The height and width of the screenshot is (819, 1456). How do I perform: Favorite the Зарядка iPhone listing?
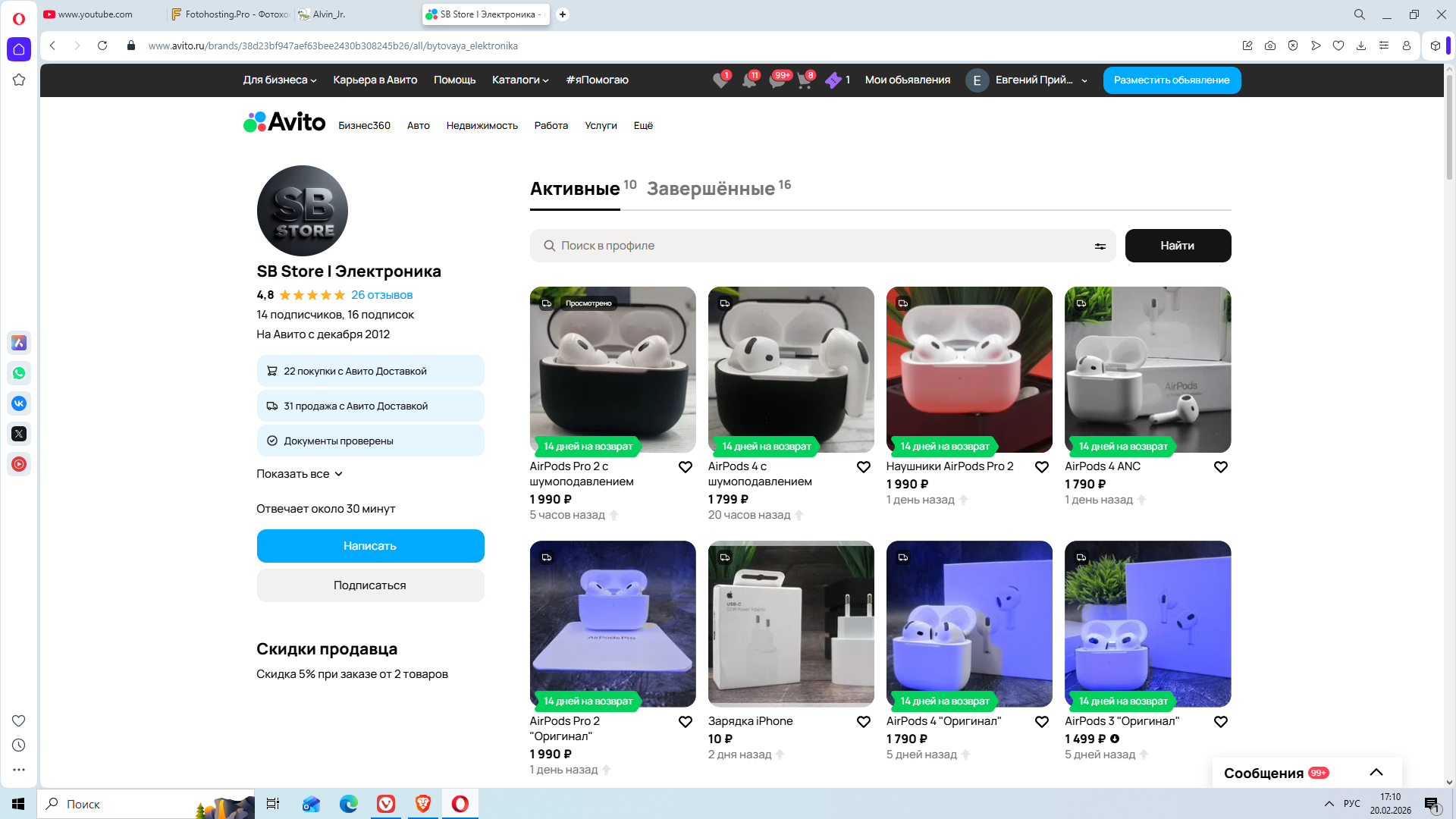863,722
